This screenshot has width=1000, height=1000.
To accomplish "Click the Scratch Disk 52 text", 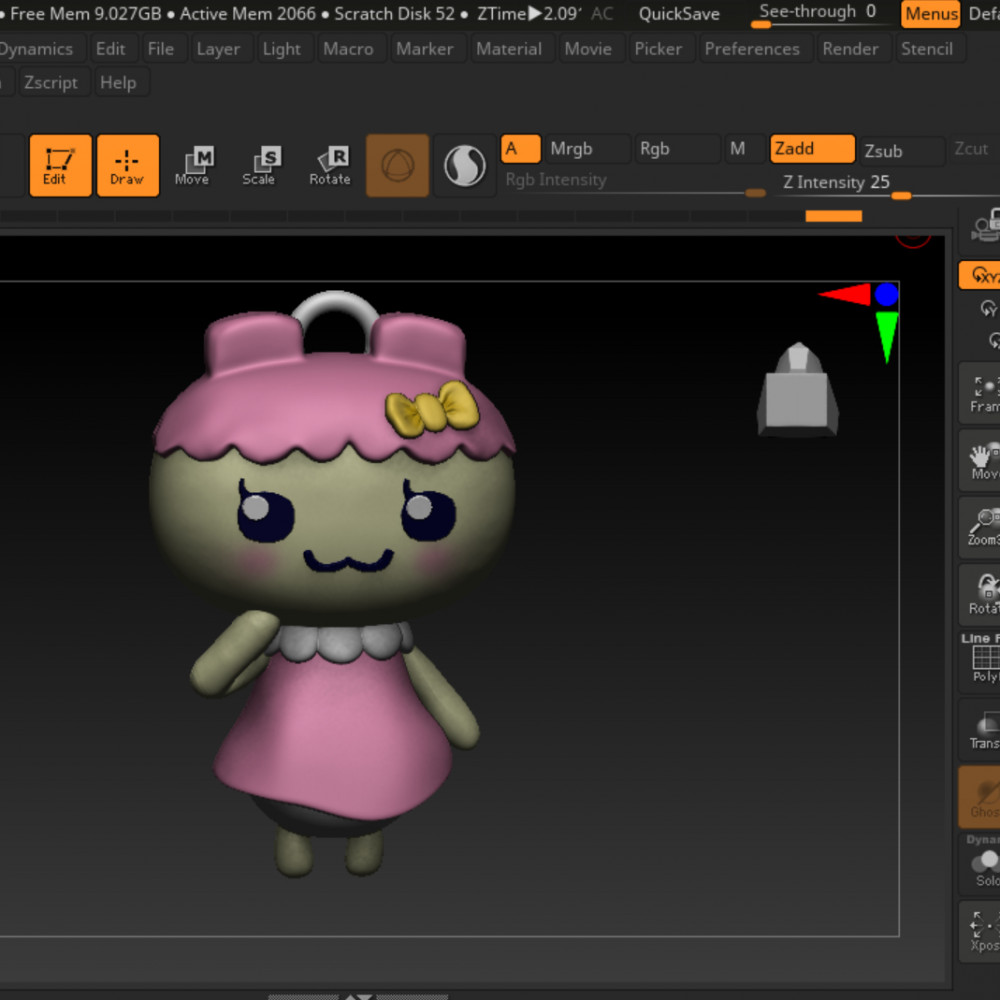I will coord(394,13).
